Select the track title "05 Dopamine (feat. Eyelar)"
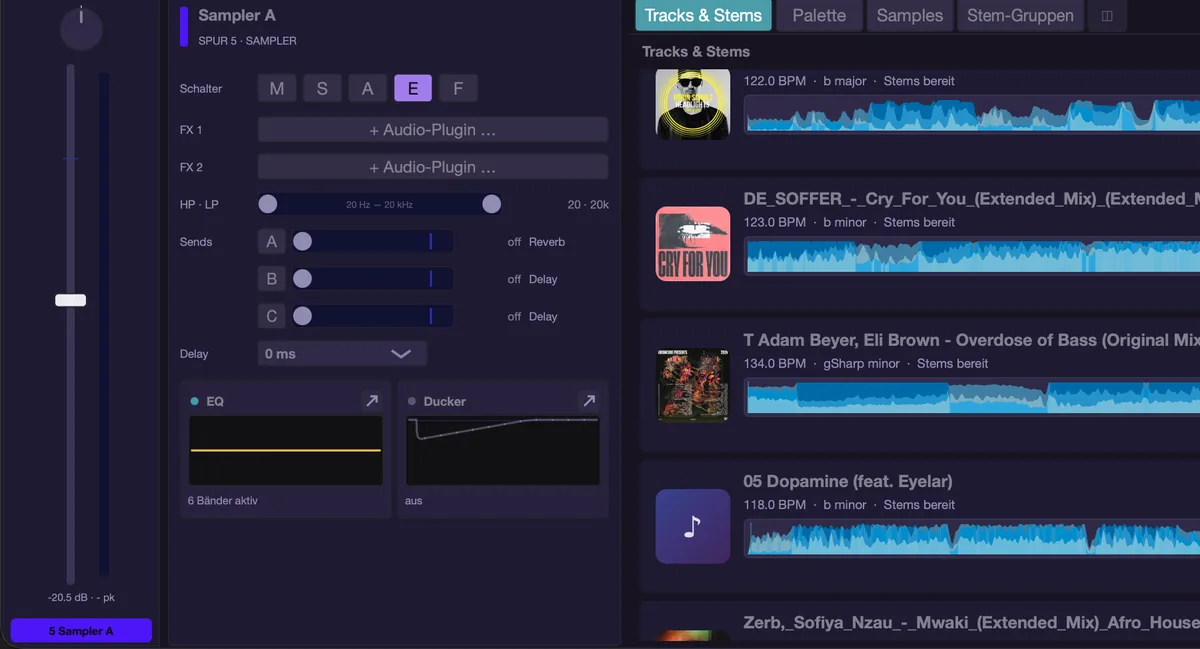Image resolution: width=1200 pixels, height=649 pixels. (x=848, y=481)
